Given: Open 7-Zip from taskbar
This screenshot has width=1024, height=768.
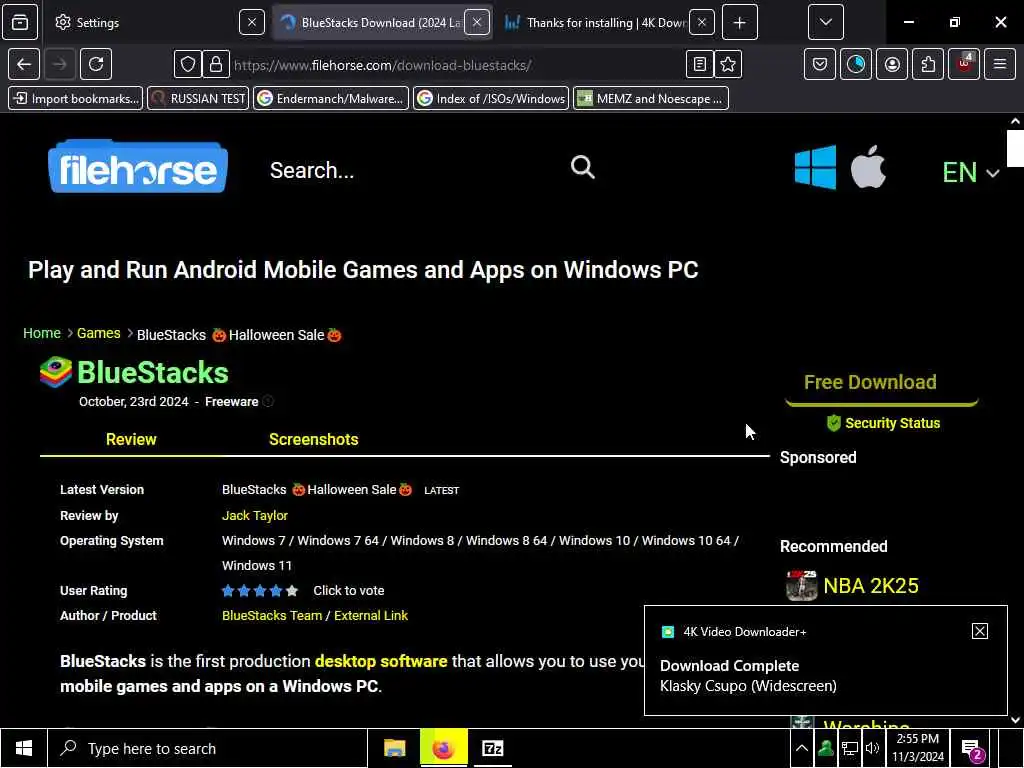Looking at the screenshot, I should pos(492,748).
